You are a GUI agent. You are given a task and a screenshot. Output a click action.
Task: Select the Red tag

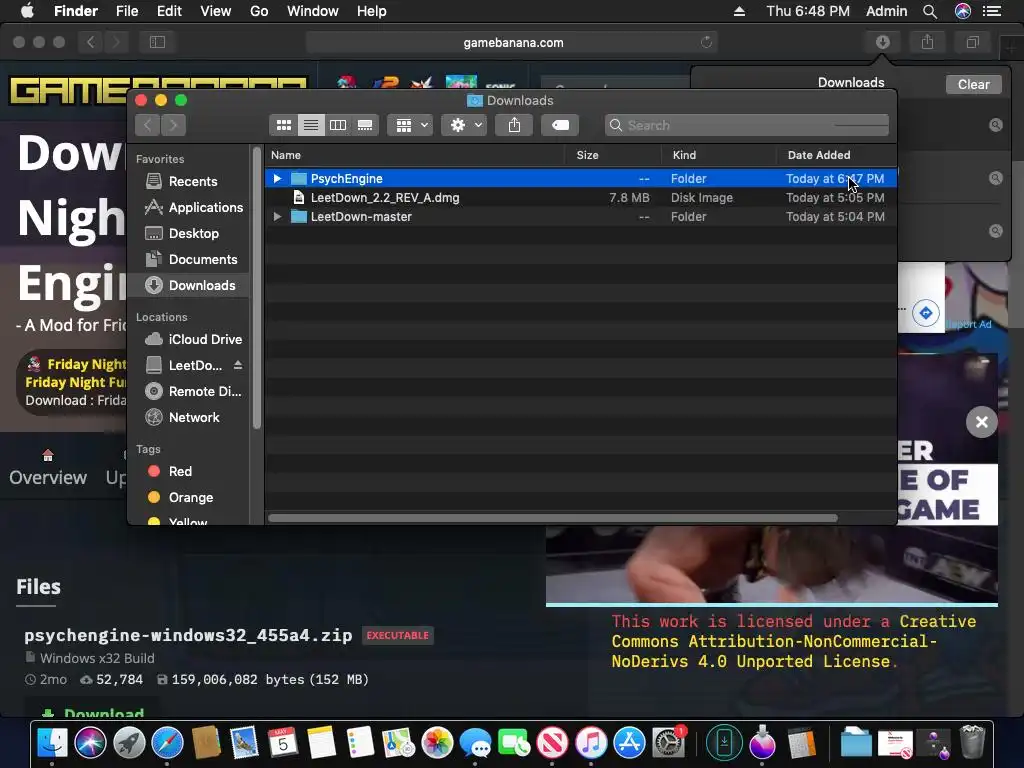[x=189, y=471]
